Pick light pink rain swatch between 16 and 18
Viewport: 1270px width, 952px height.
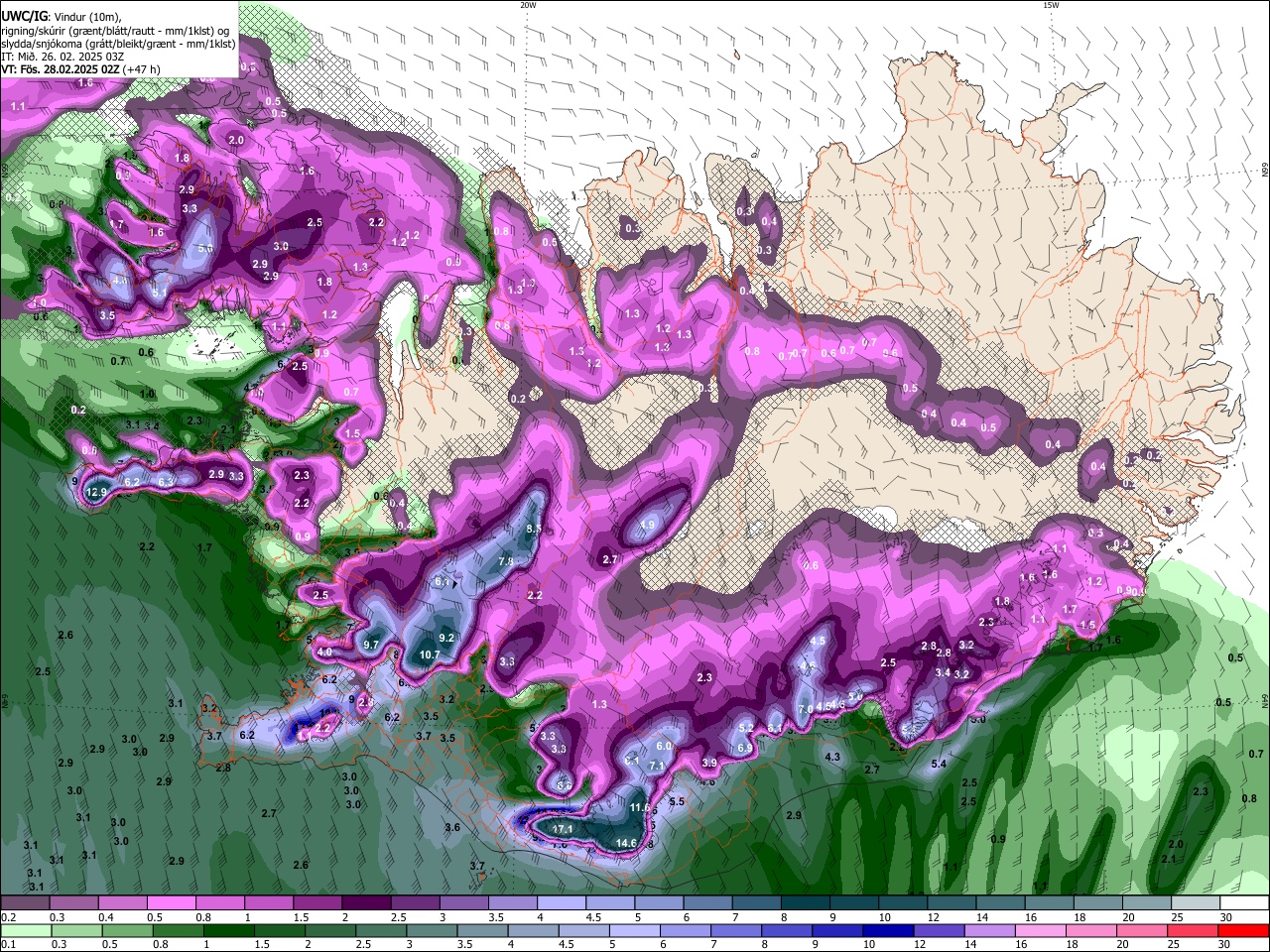1040,931
